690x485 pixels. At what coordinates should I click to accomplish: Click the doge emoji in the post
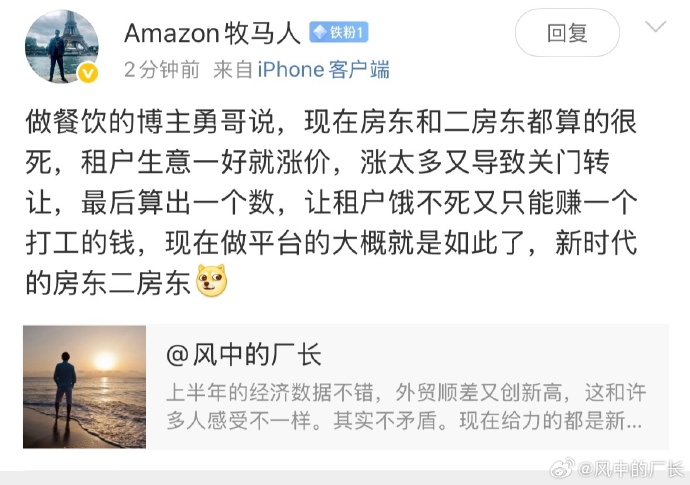pyautogui.click(x=212, y=281)
